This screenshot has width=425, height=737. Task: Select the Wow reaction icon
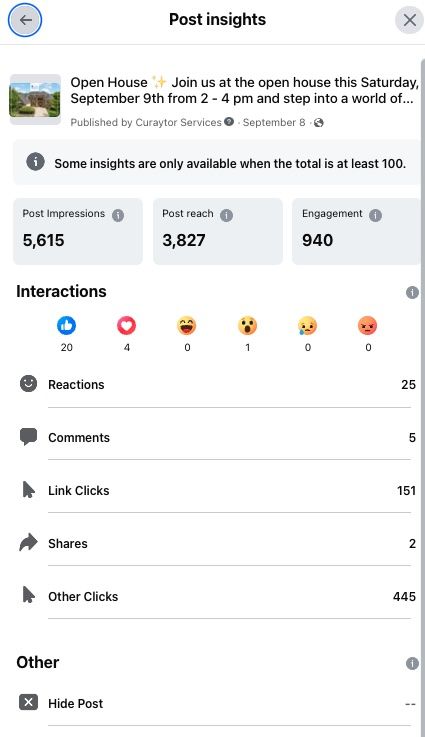point(247,325)
